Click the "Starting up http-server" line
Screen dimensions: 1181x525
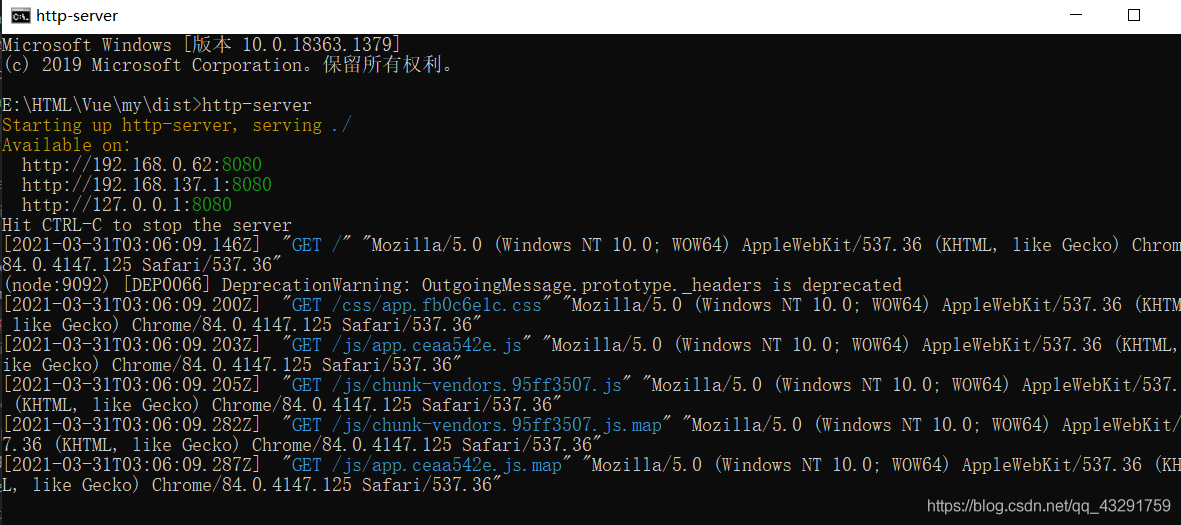177,125
